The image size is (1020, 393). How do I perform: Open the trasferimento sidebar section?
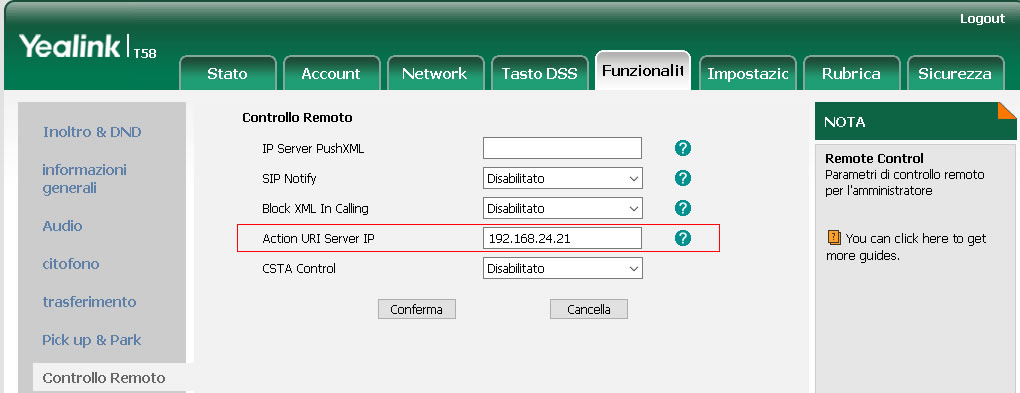pyautogui.click(x=89, y=302)
